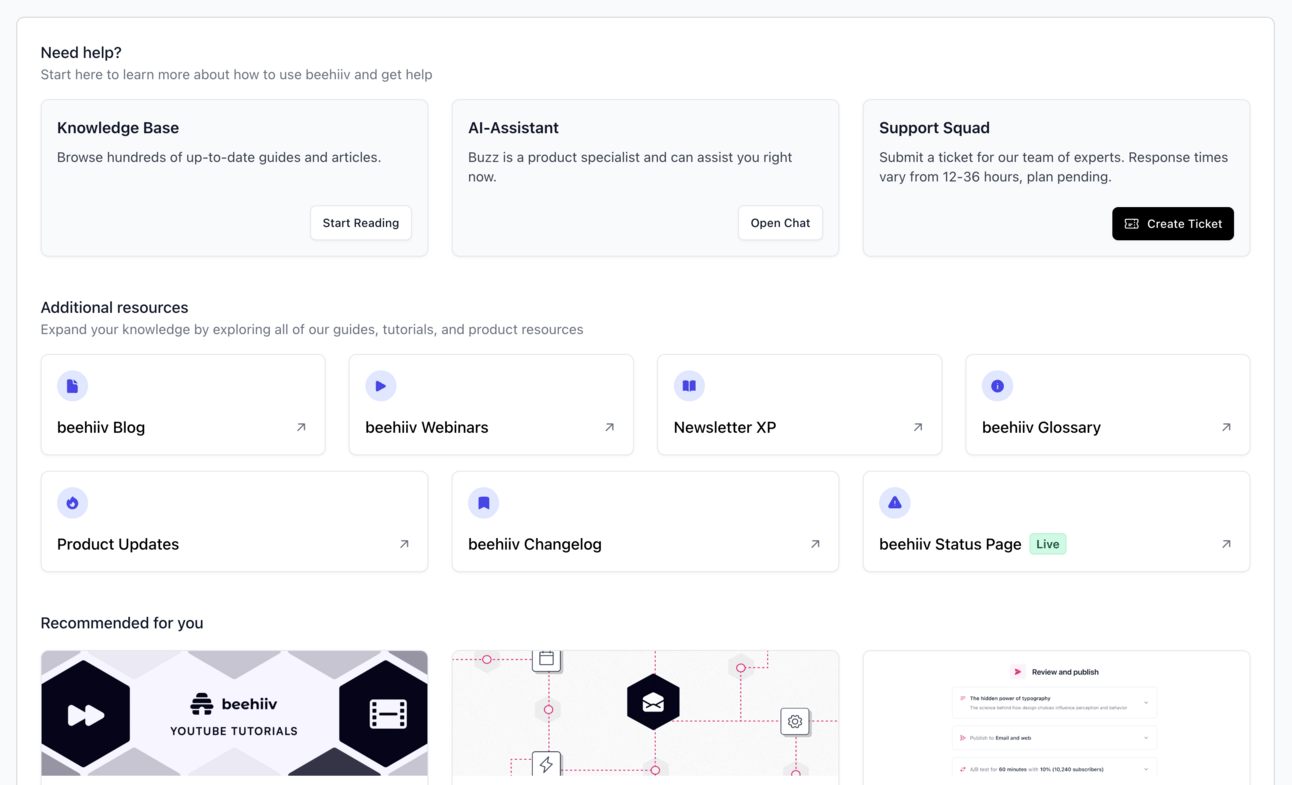Open beehiiv Status Page via its external arrow
This screenshot has width=1292, height=785.
point(1226,544)
